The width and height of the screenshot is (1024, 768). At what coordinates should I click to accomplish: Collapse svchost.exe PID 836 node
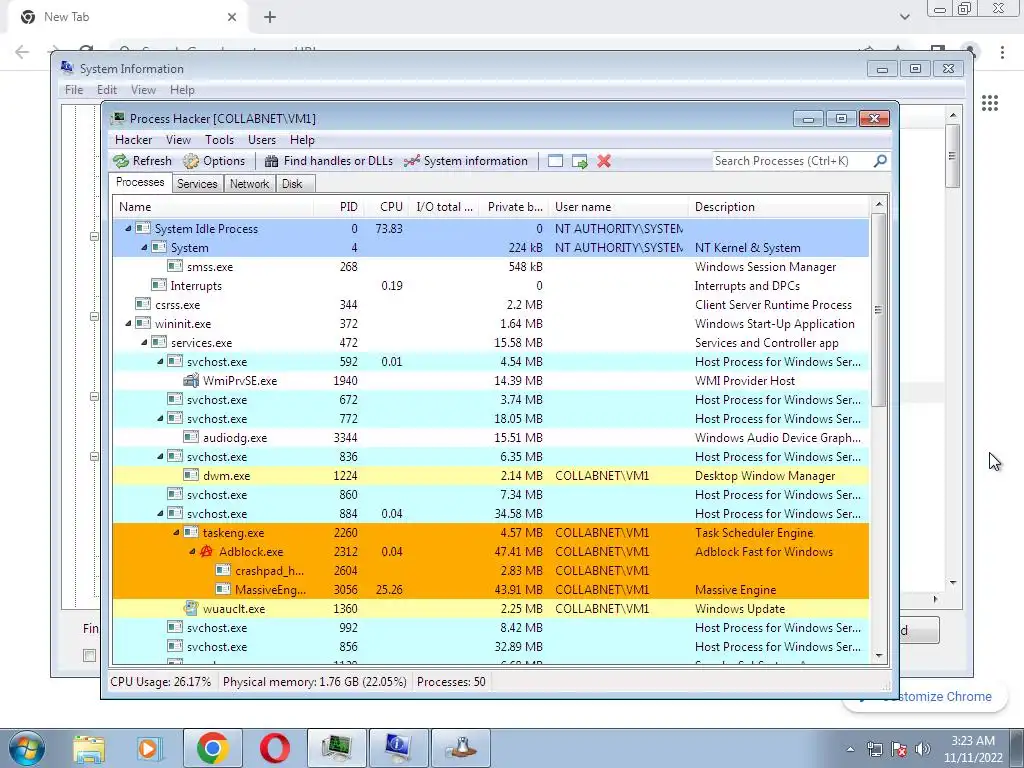coord(160,456)
